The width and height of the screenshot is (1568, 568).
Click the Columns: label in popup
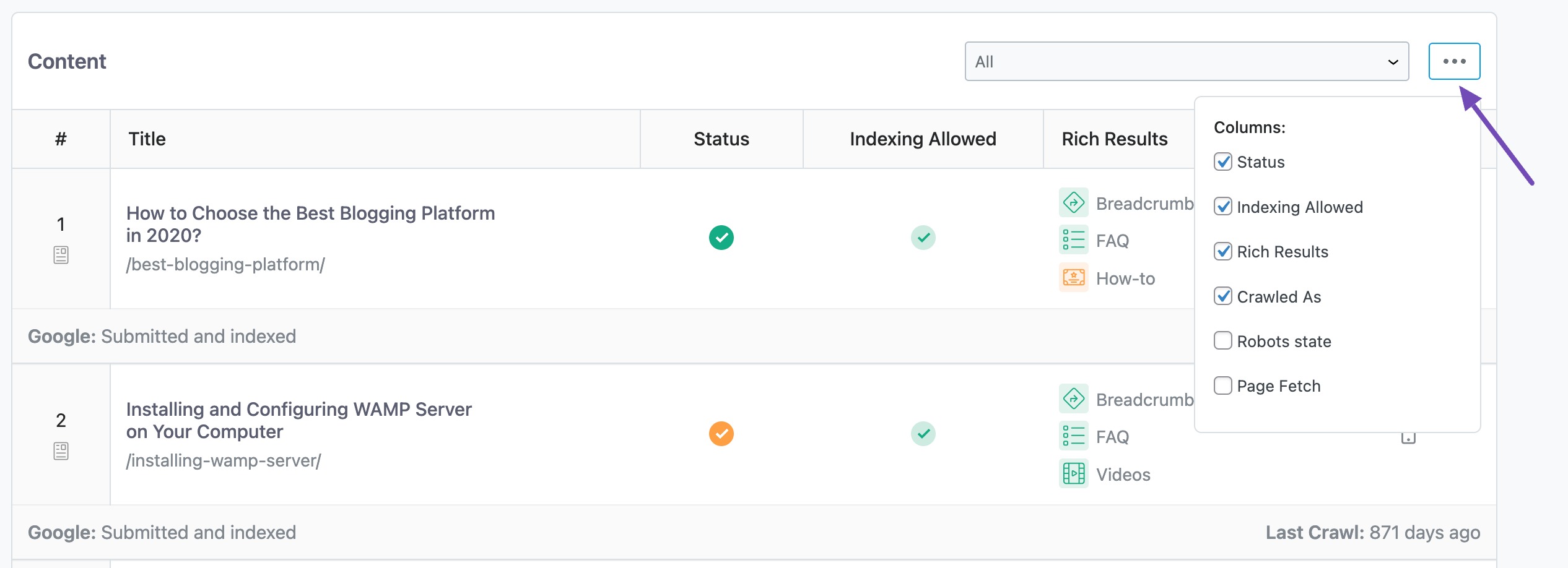point(1250,127)
